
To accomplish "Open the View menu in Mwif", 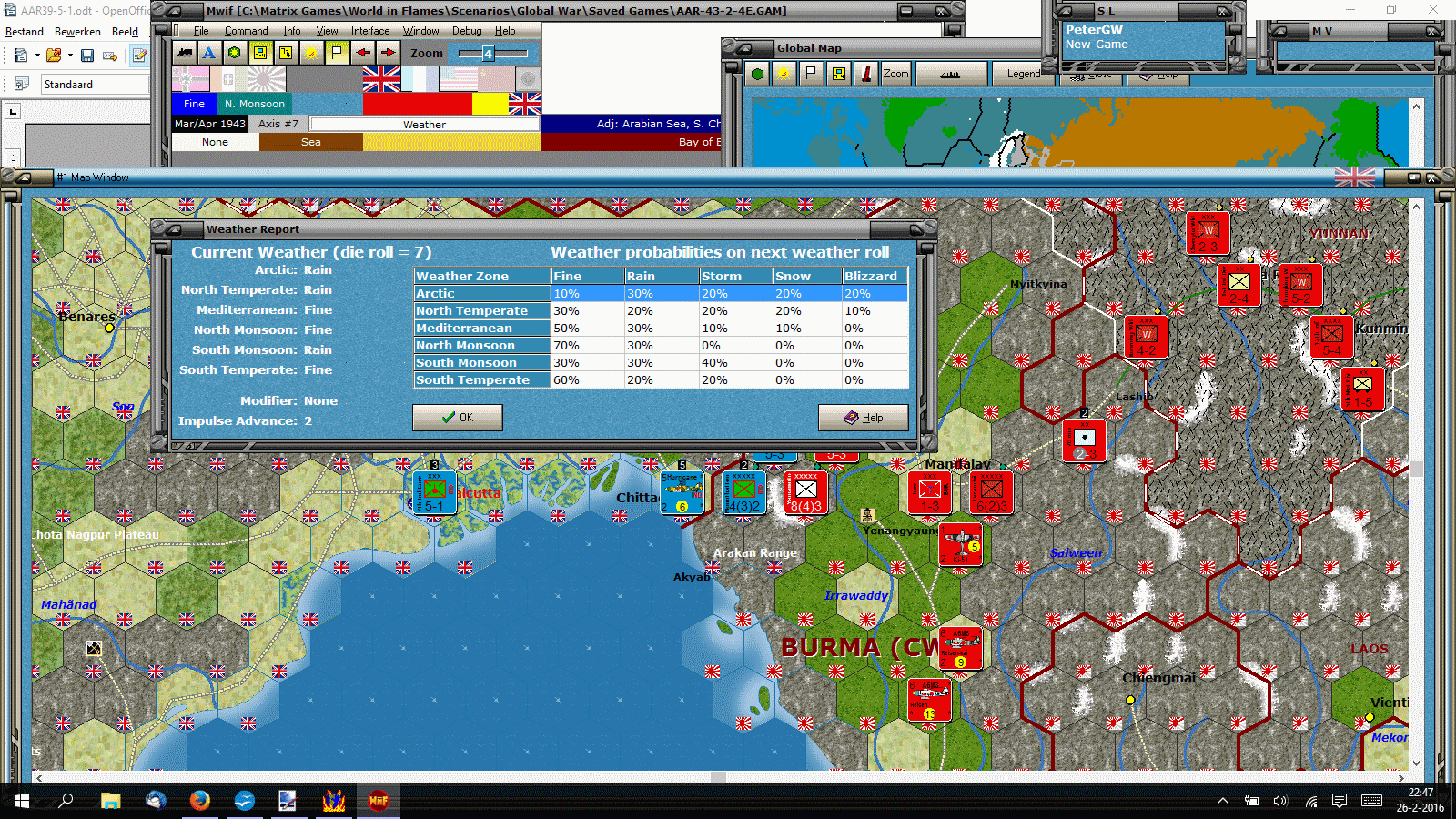I will coord(327,31).
